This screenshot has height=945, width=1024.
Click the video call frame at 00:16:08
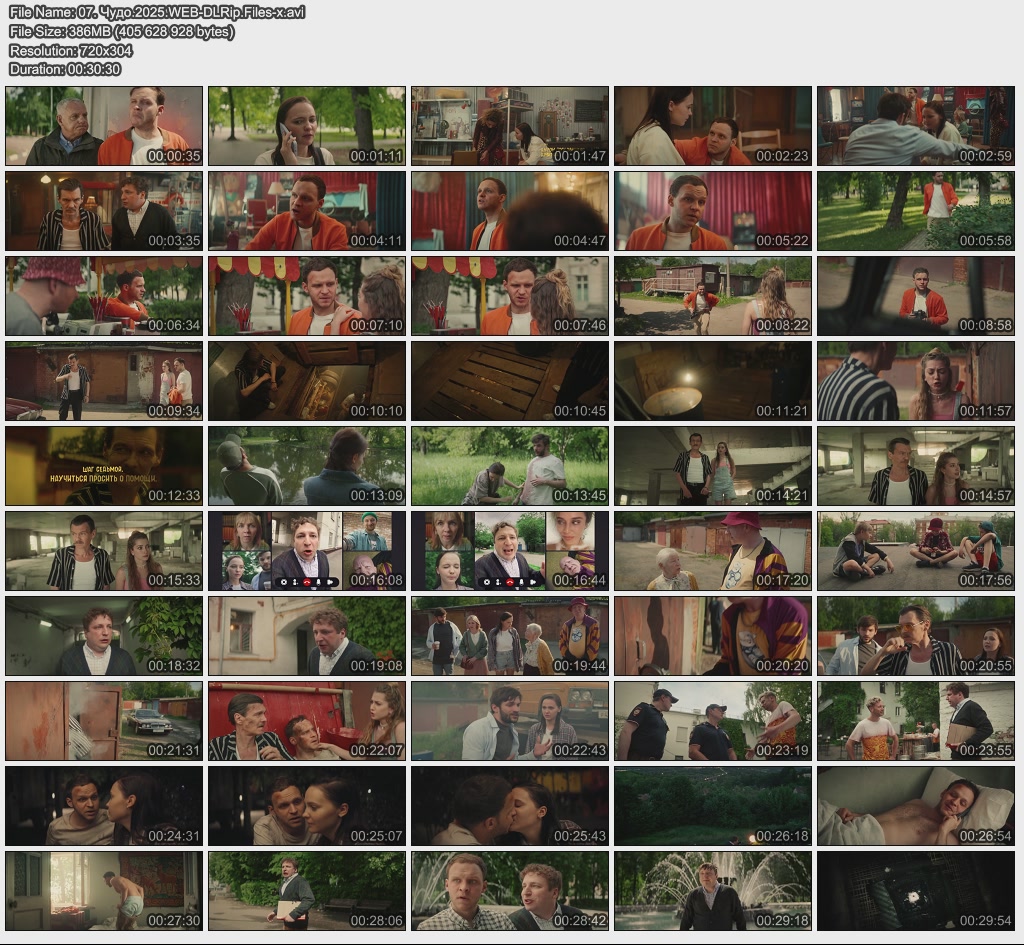(x=307, y=551)
